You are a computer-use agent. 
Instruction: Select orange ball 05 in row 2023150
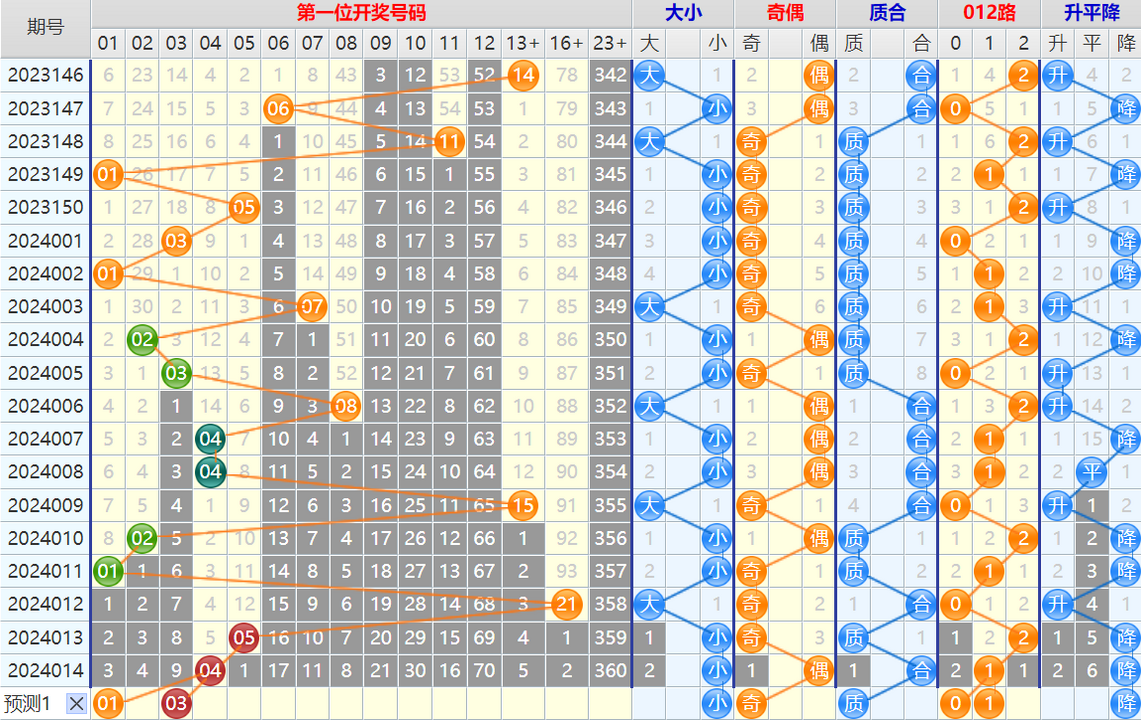(x=244, y=207)
